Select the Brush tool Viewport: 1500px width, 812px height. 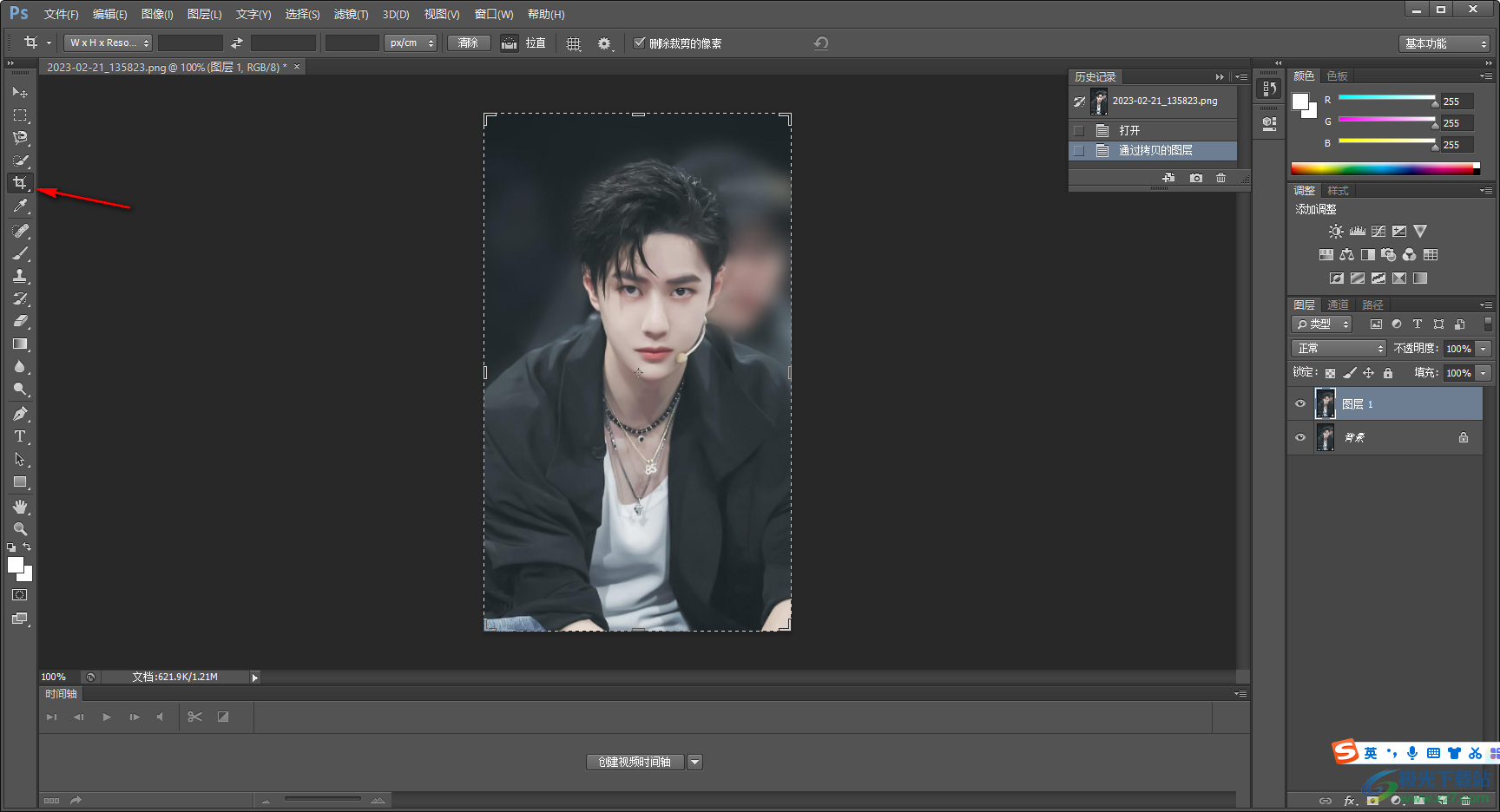pos(20,253)
